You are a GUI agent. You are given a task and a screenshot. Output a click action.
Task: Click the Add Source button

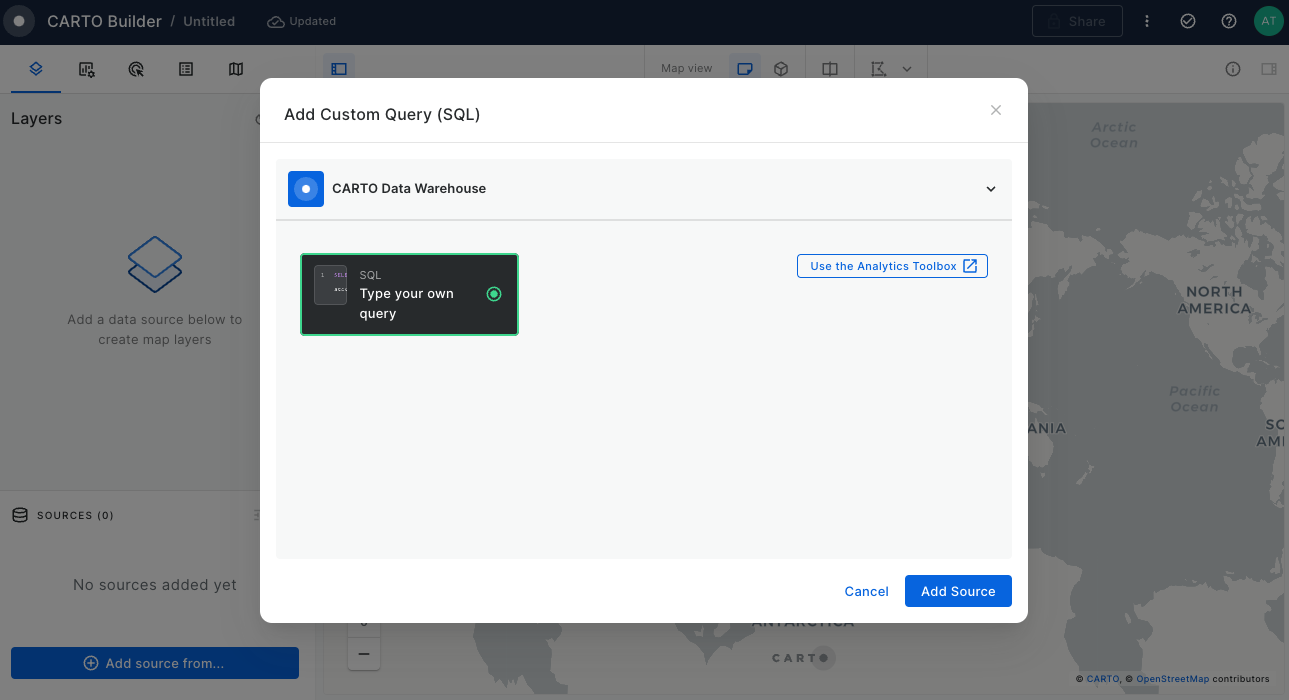click(x=957, y=591)
